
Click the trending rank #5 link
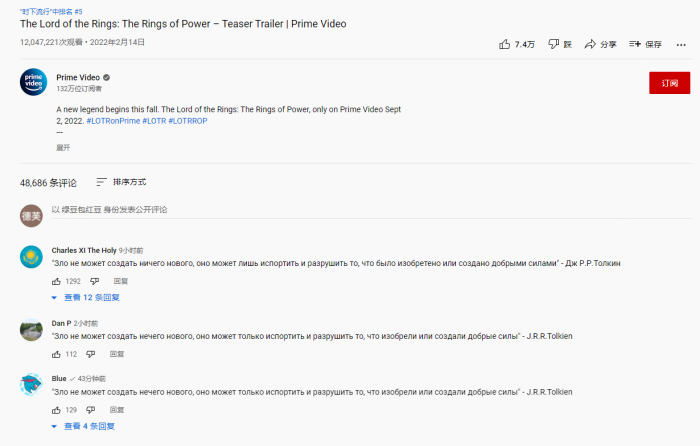tap(50, 10)
